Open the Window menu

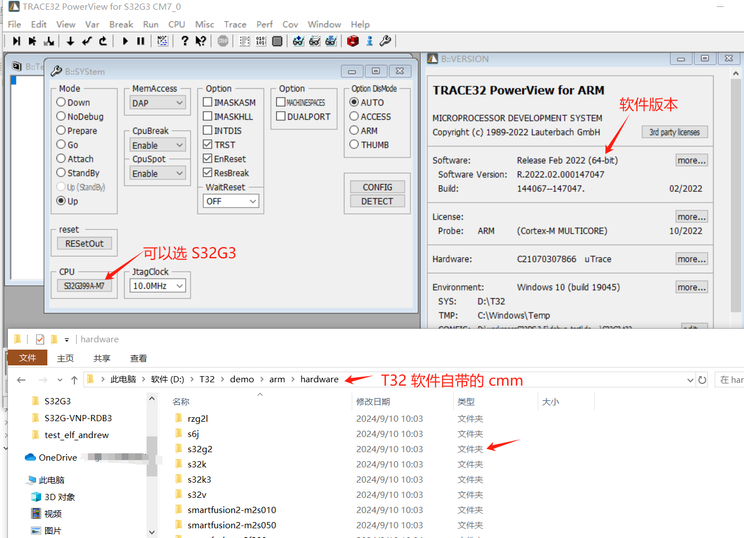[x=324, y=24]
